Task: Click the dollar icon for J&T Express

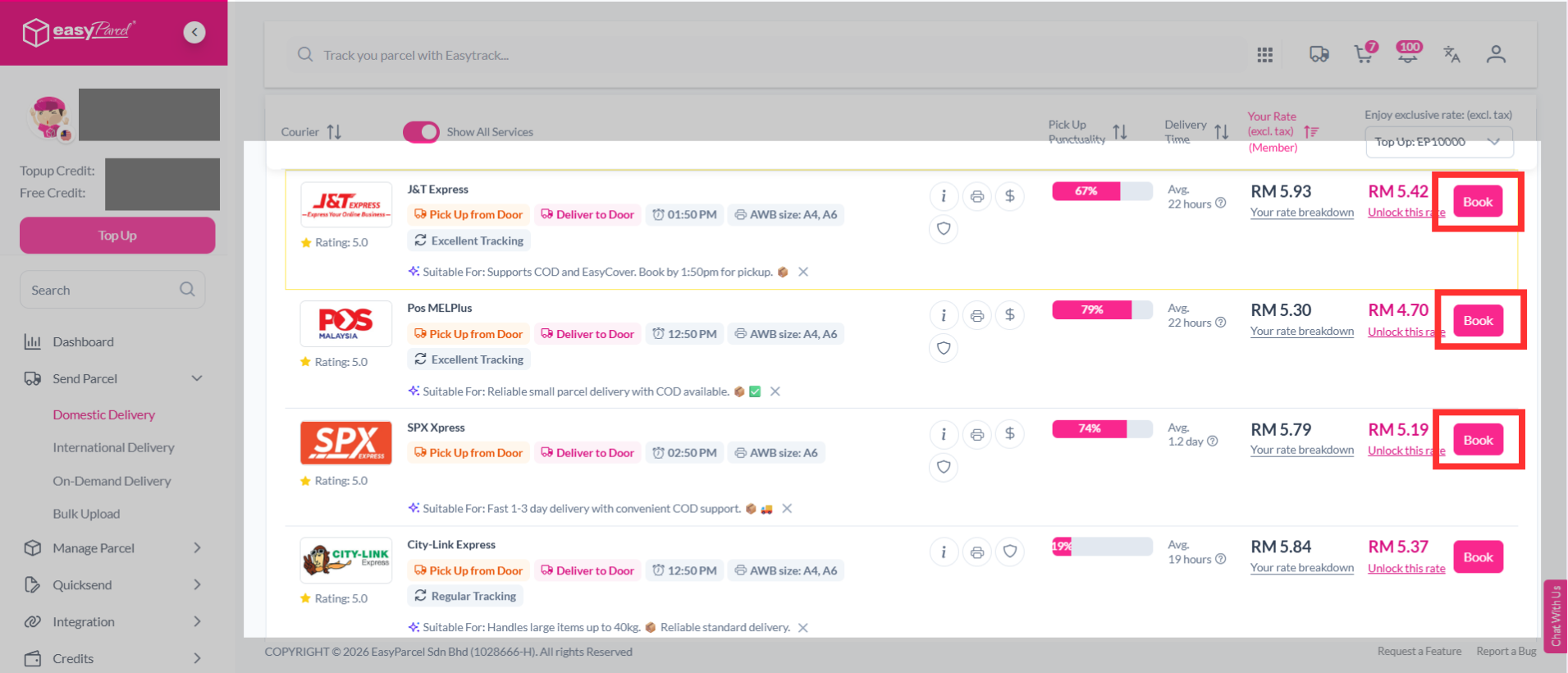Action: [1010, 196]
